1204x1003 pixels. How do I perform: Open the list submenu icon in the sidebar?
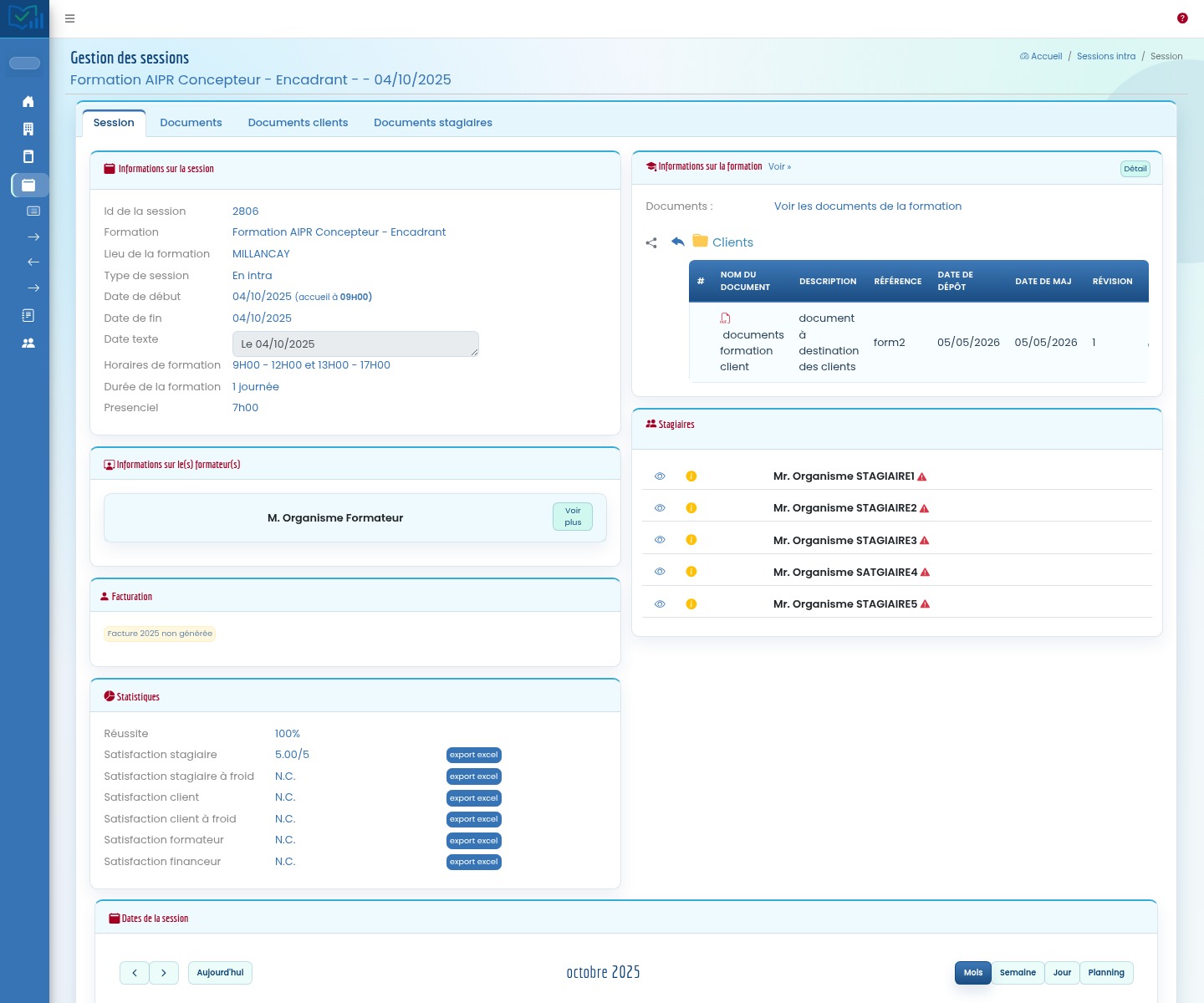tap(33, 211)
